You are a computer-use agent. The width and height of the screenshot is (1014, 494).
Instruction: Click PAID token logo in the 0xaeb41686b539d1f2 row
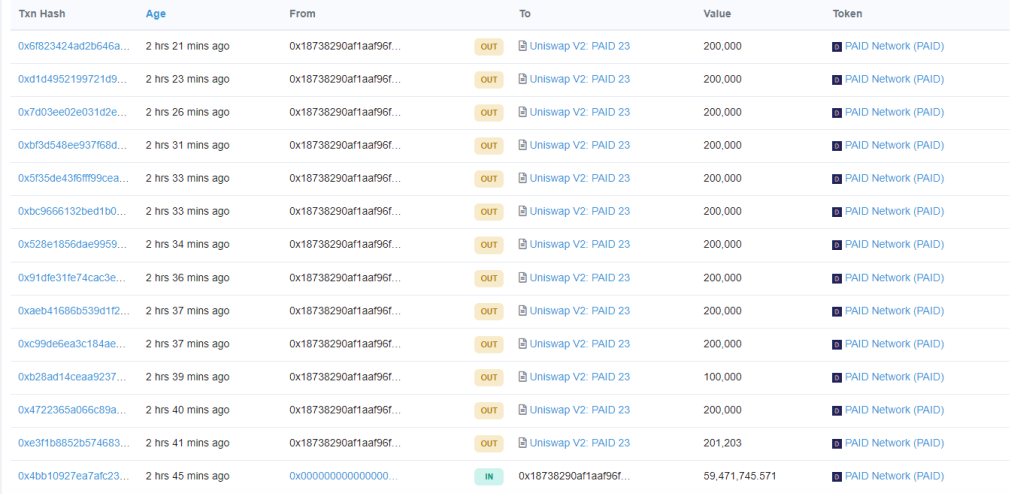(837, 311)
